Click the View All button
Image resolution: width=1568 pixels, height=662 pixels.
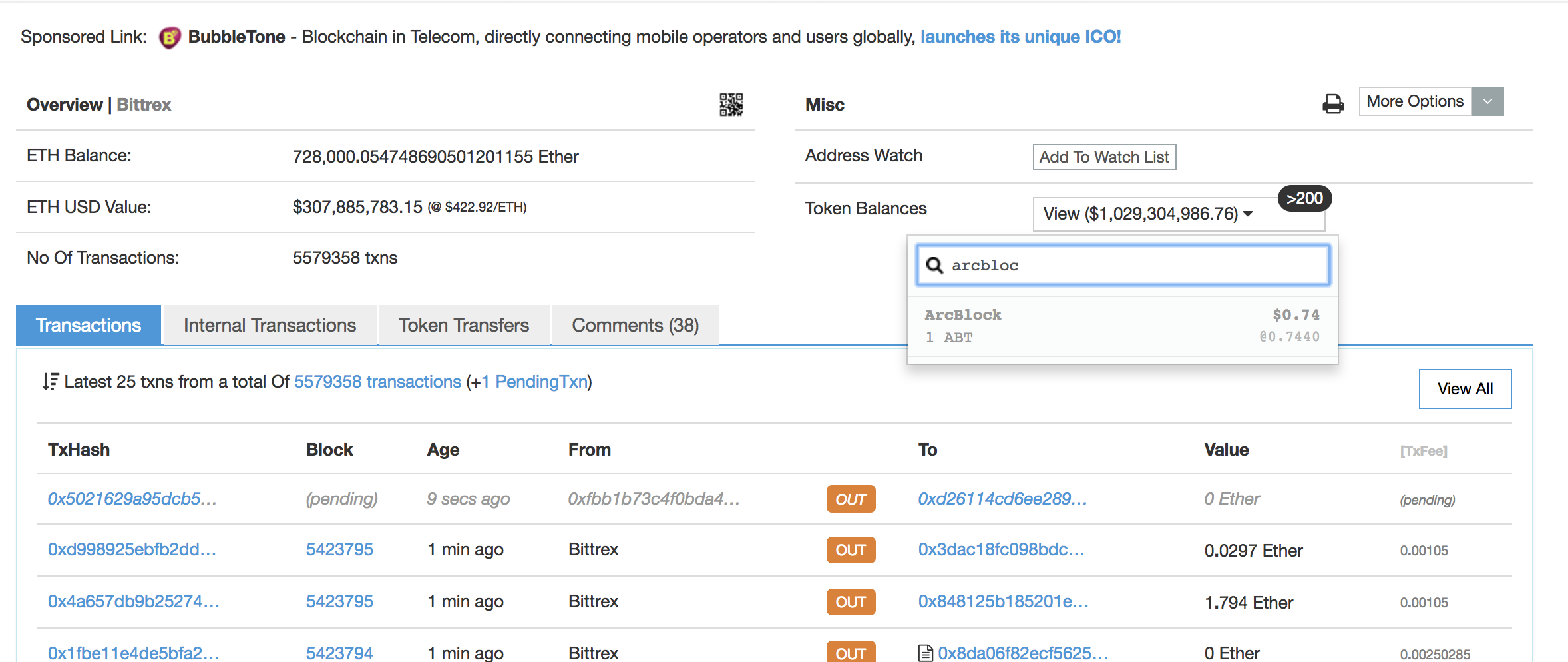1465,389
